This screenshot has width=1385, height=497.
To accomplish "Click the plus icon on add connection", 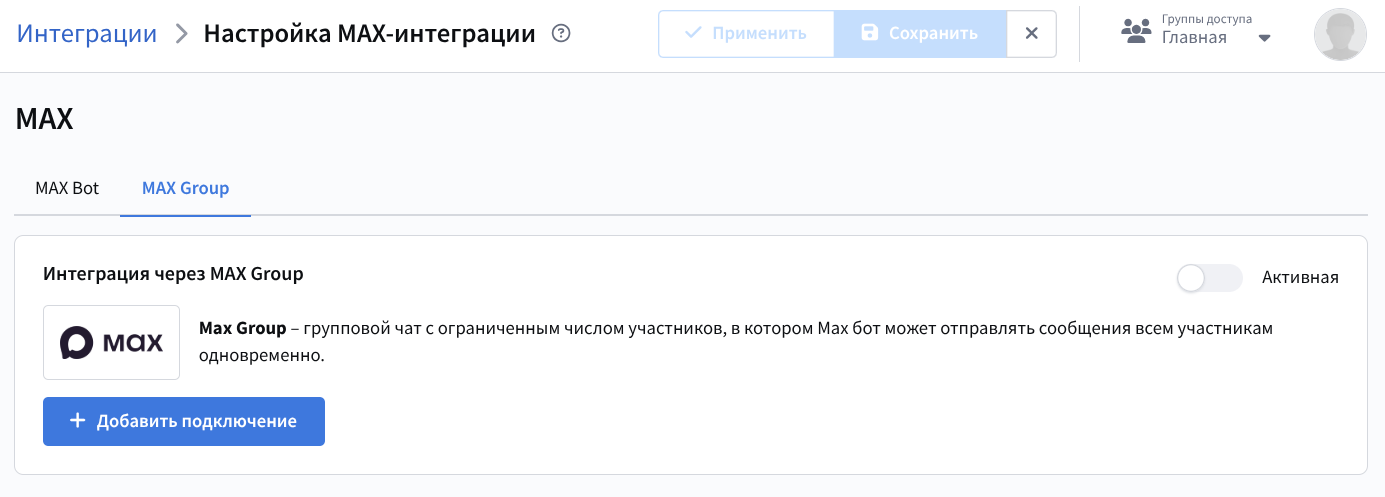I will (77, 421).
